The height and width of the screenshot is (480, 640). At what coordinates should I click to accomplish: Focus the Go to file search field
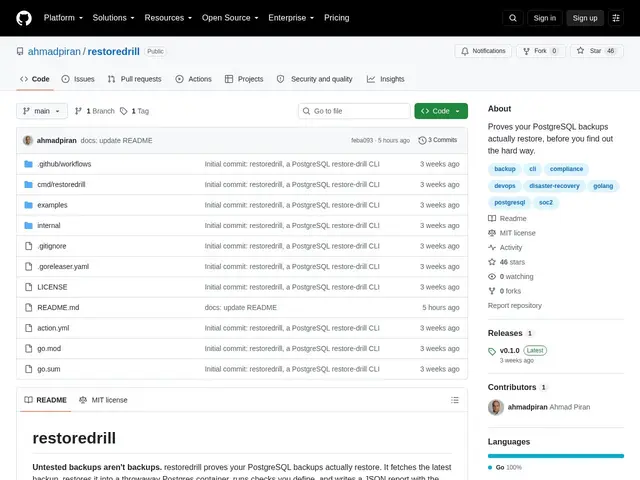[x=354, y=111]
